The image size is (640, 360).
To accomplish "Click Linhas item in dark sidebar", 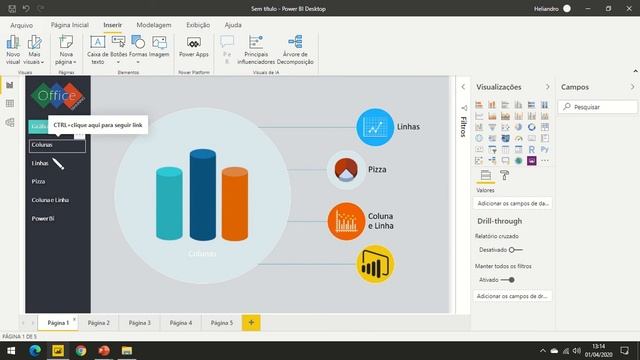I will (40, 163).
